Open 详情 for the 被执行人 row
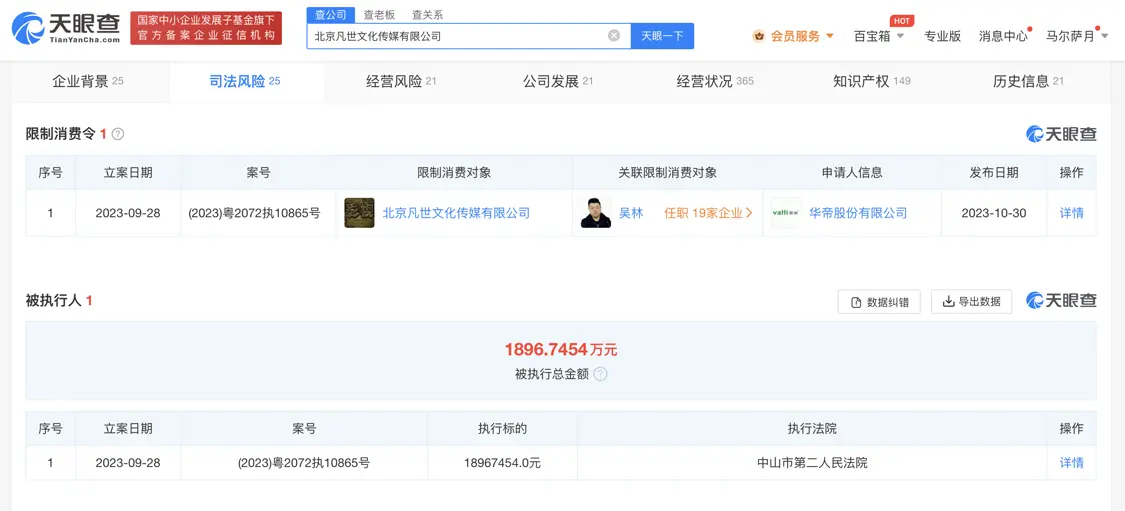Screen dimensions: 1125x511 1072,463
